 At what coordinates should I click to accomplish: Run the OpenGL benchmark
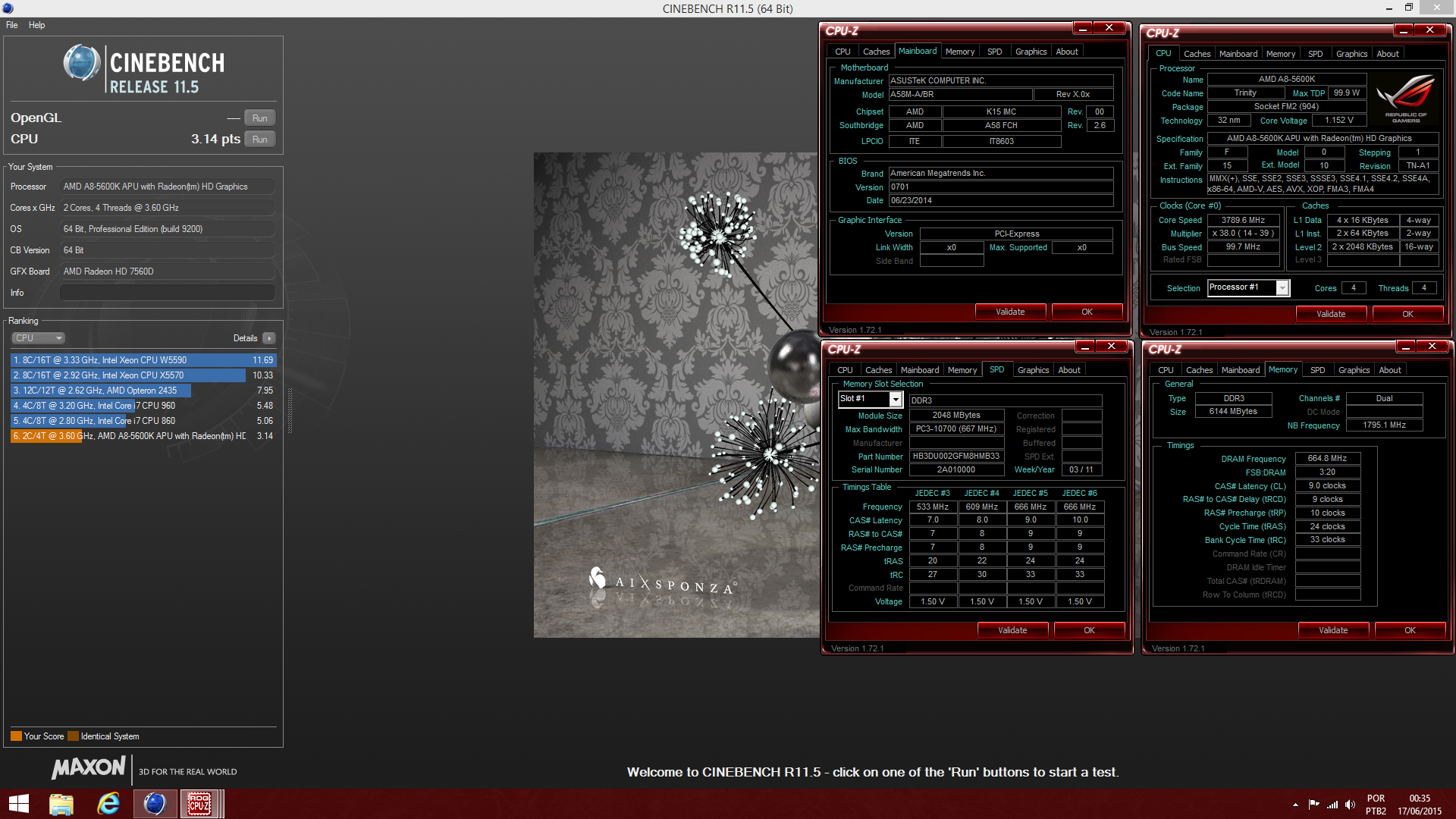[x=260, y=118]
